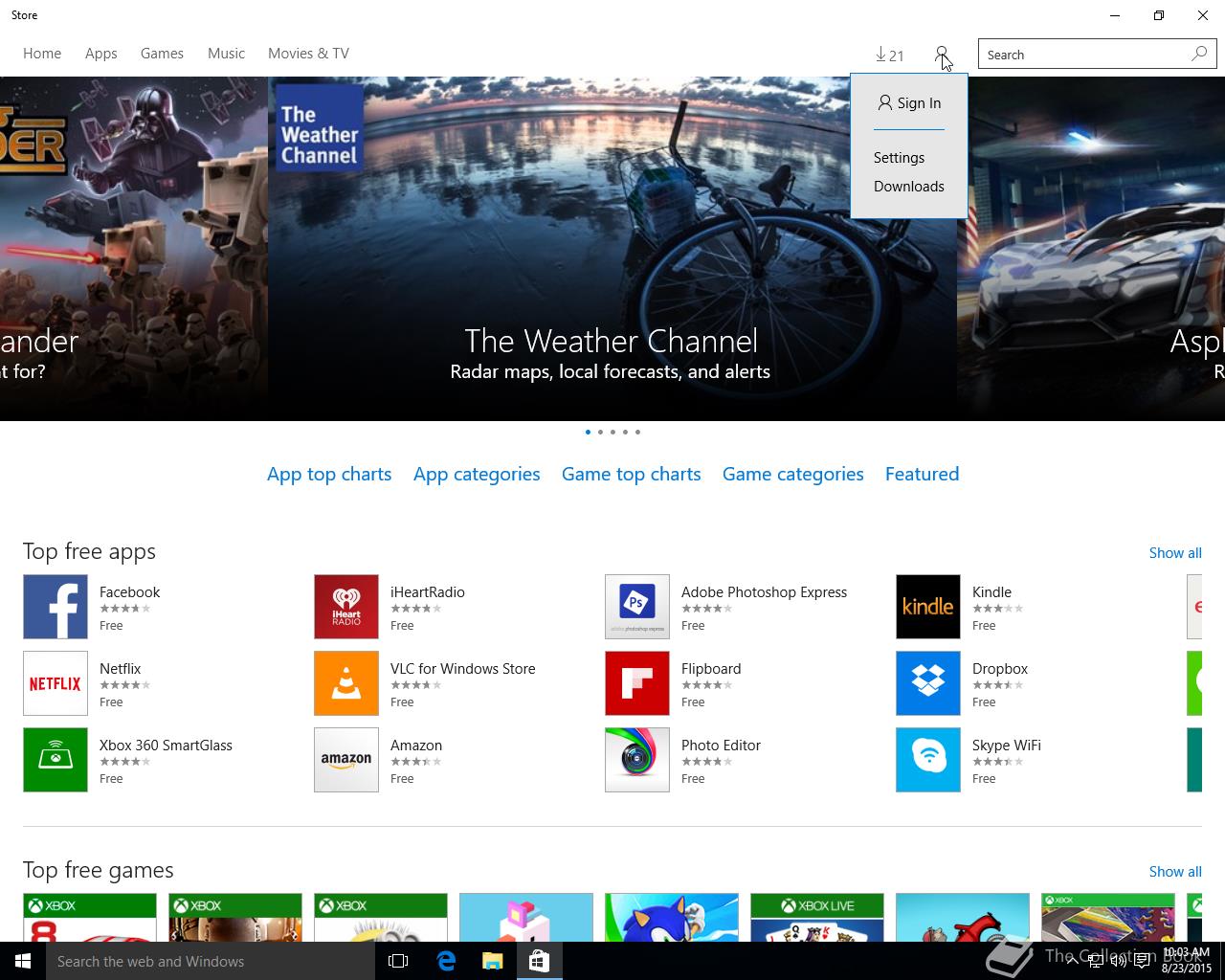Image resolution: width=1225 pixels, height=980 pixels.
Task: Click the Flipboard app title text
Action: coord(711,669)
